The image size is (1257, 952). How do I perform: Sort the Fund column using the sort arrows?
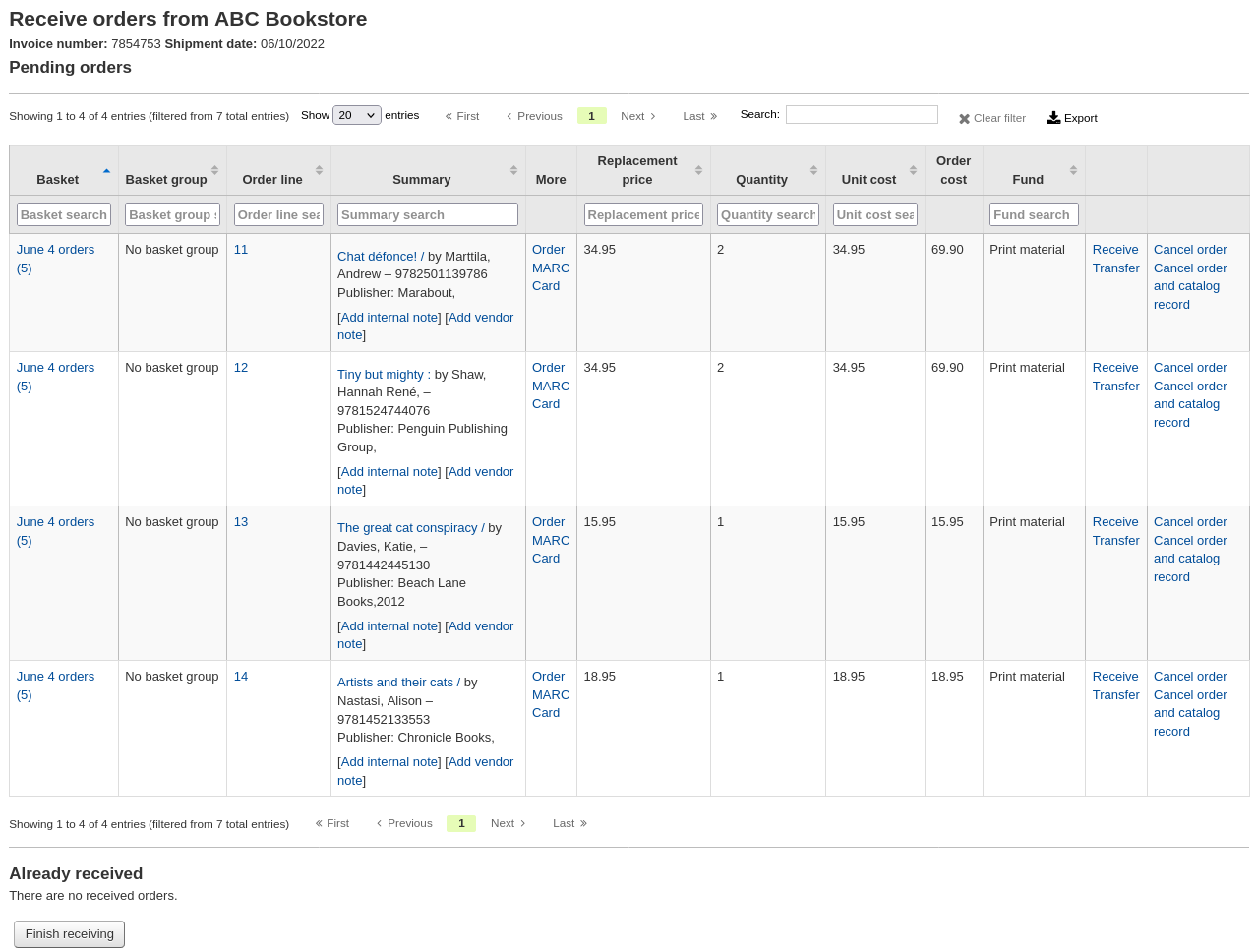(x=1074, y=169)
